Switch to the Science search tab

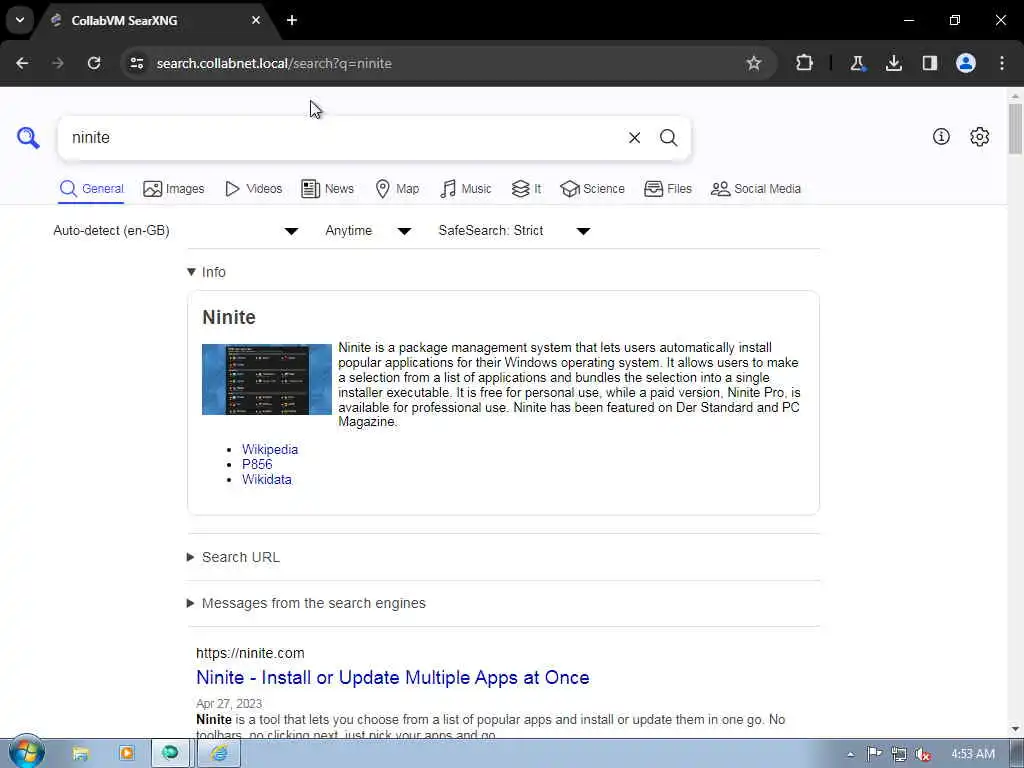click(592, 189)
